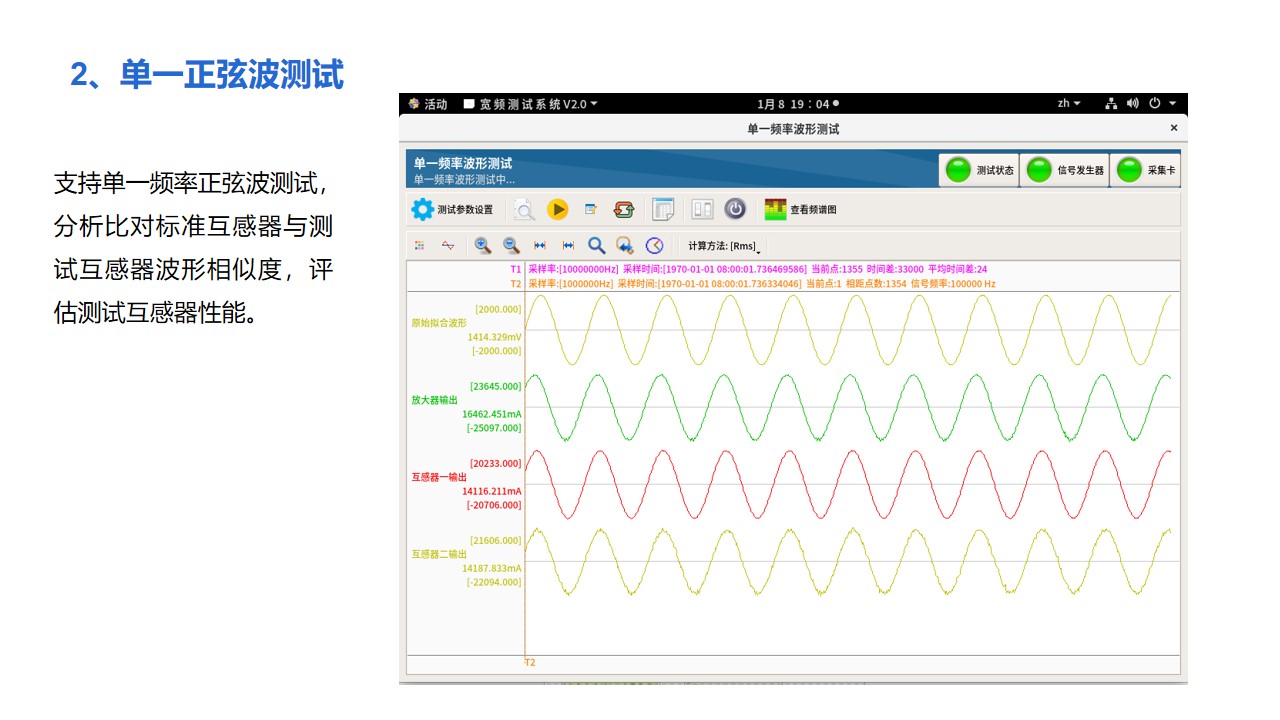Image resolution: width=1280 pixels, height=720 pixels.
Task: Click the clock-shaped time measurement icon
Action: pos(654,245)
